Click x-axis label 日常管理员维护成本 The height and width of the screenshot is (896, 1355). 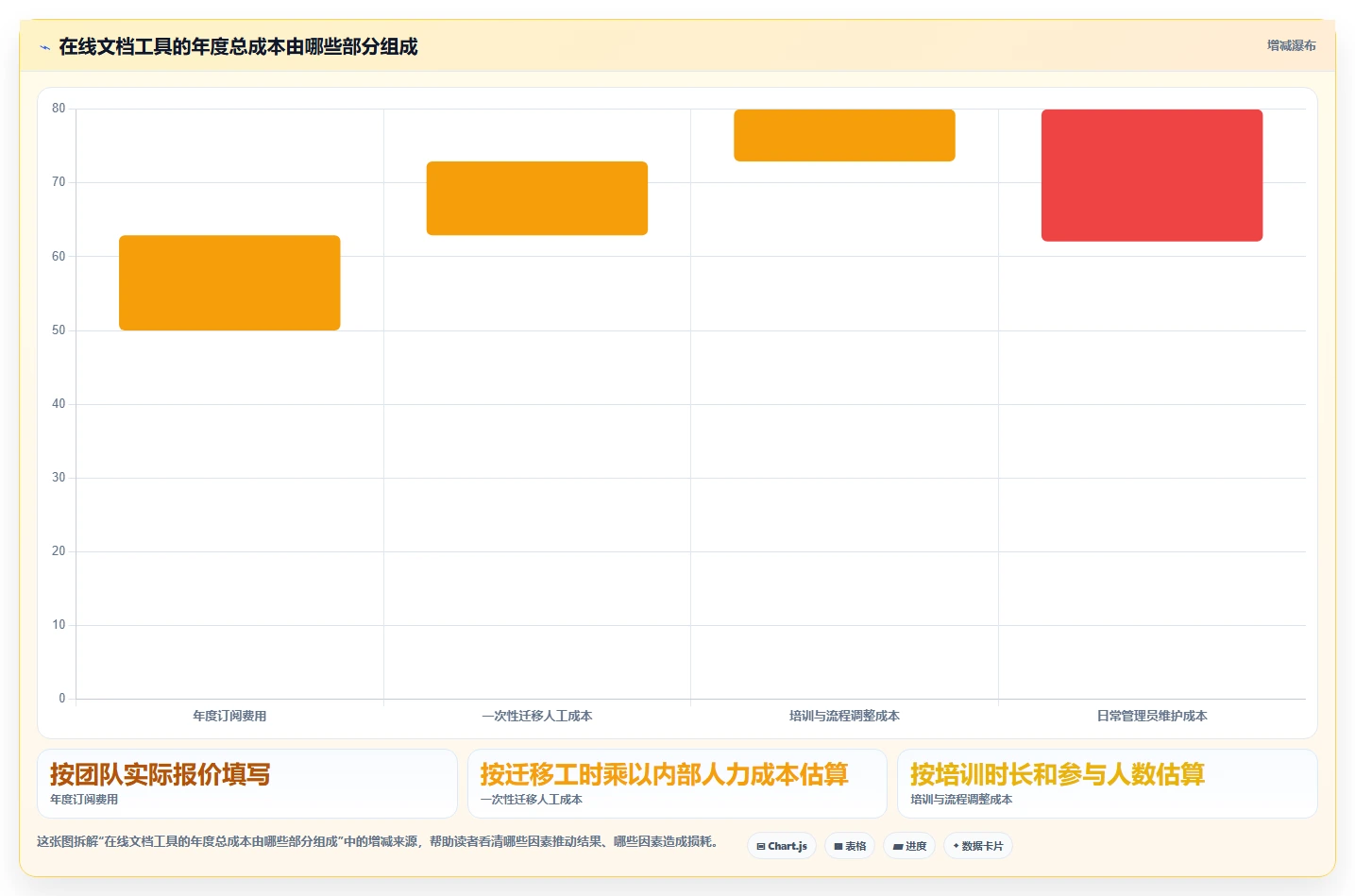tap(1152, 716)
